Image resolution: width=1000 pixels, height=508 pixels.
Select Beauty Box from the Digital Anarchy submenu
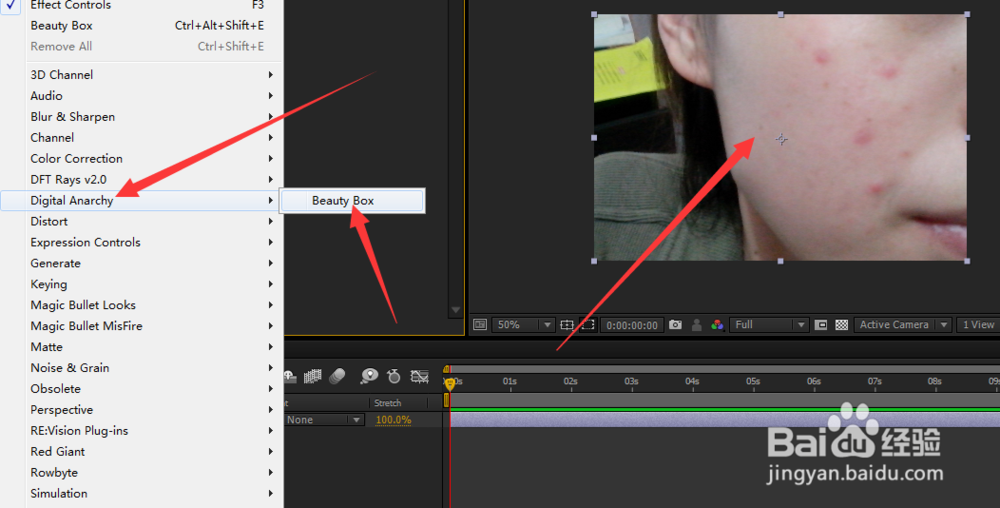(353, 200)
